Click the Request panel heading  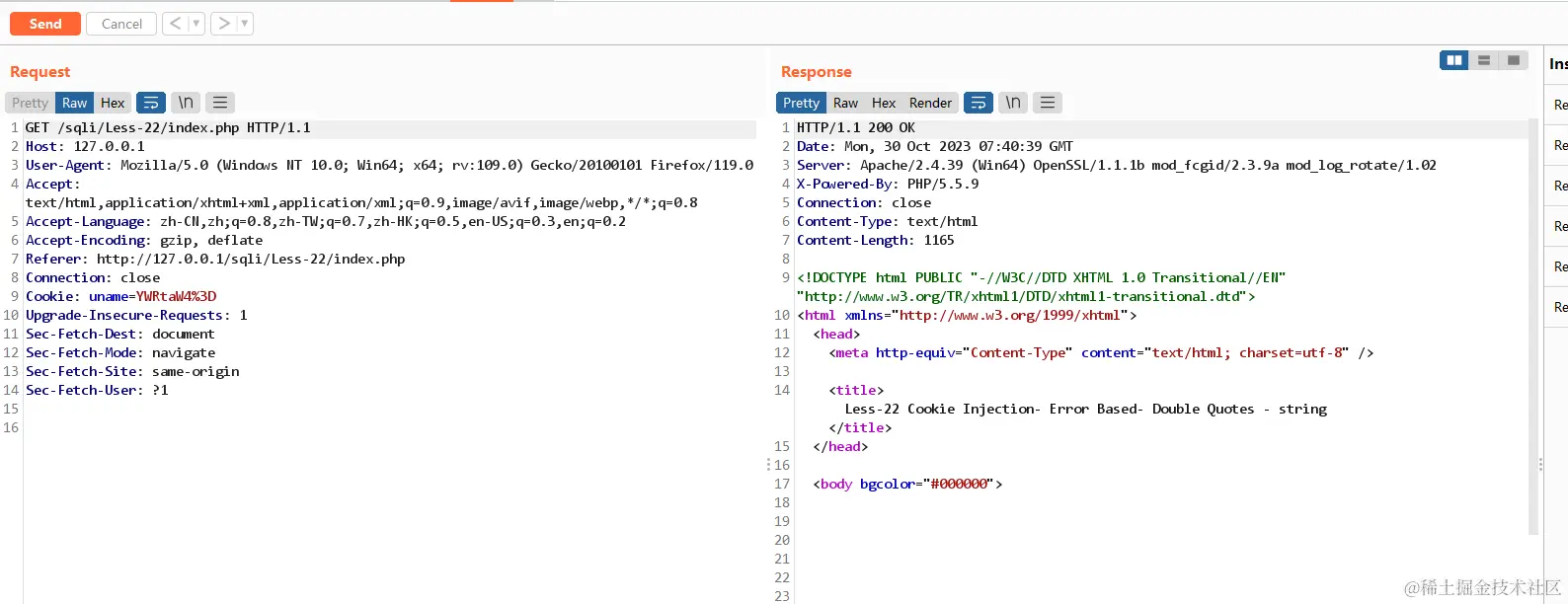coord(40,72)
